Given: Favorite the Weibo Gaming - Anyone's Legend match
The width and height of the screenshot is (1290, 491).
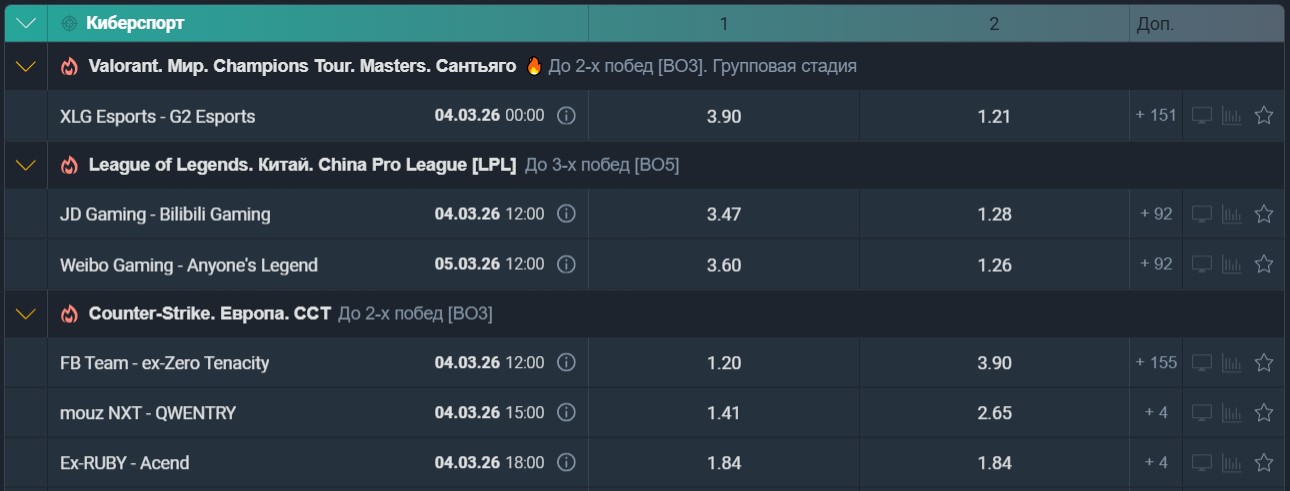Looking at the screenshot, I should (1264, 265).
